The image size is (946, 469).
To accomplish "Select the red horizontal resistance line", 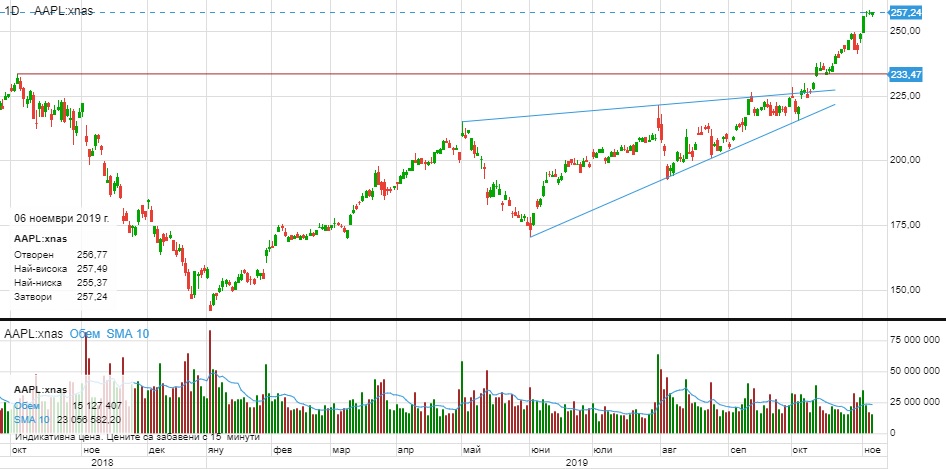I will click(x=452, y=74).
